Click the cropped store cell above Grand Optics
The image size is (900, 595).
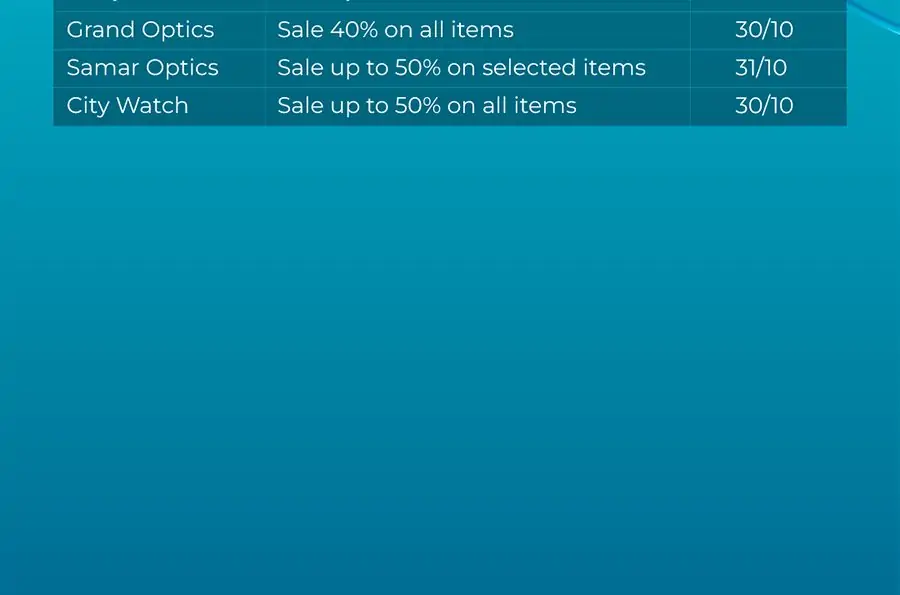tap(160, 5)
